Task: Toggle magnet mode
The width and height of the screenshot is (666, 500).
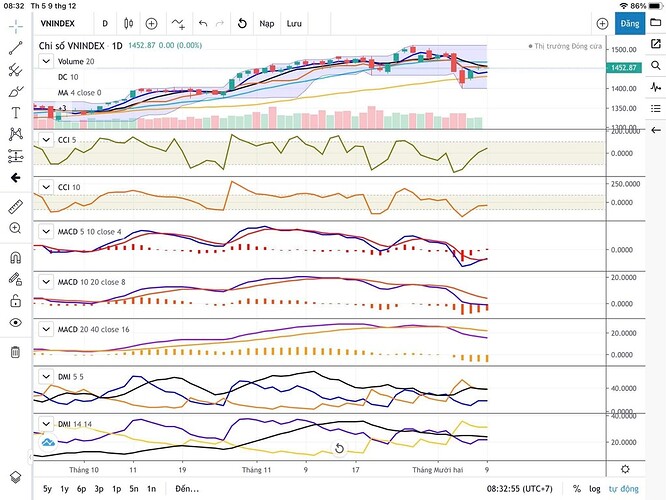Action: pyautogui.click(x=16, y=258)
